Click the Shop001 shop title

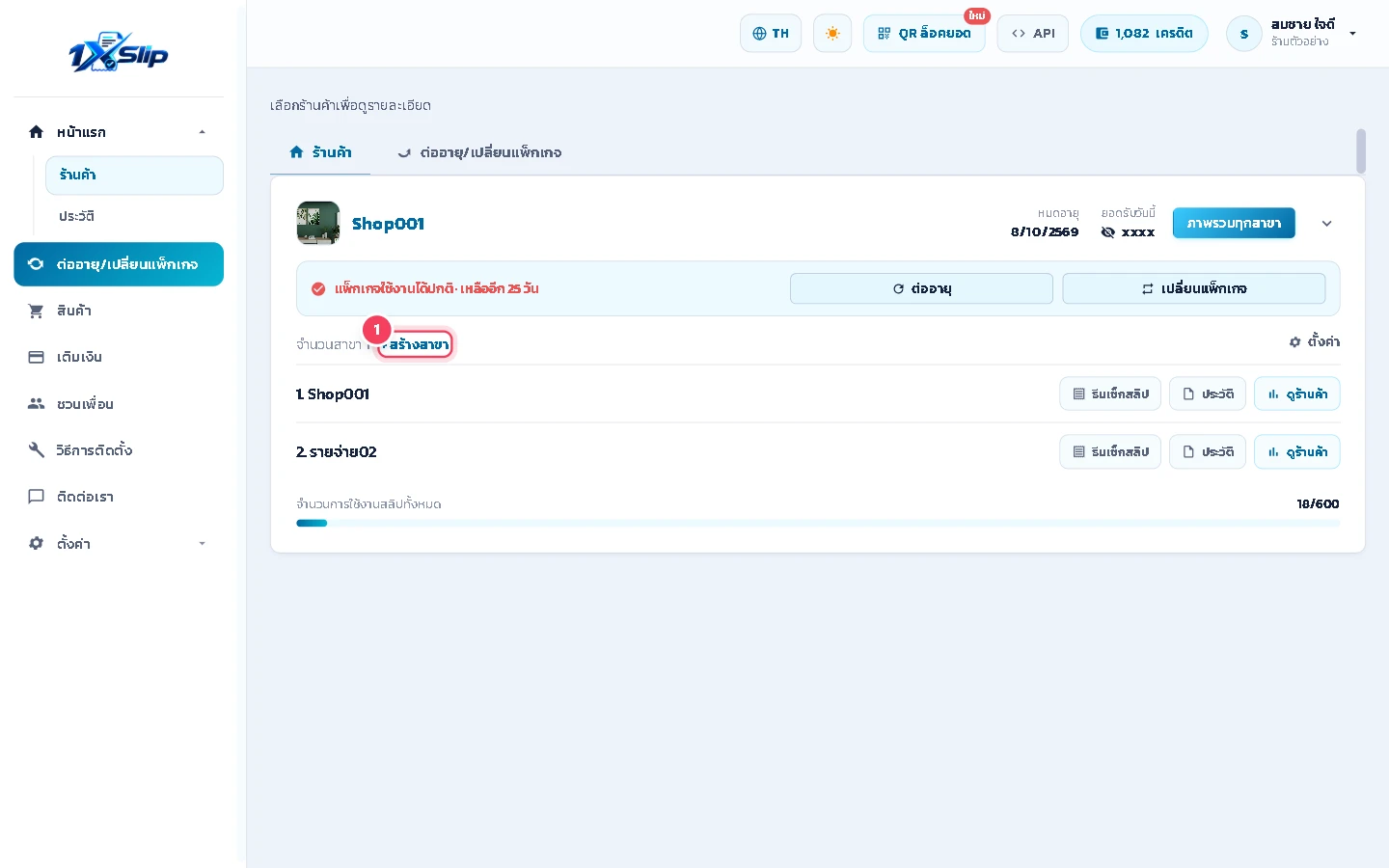tap(388, 224)
